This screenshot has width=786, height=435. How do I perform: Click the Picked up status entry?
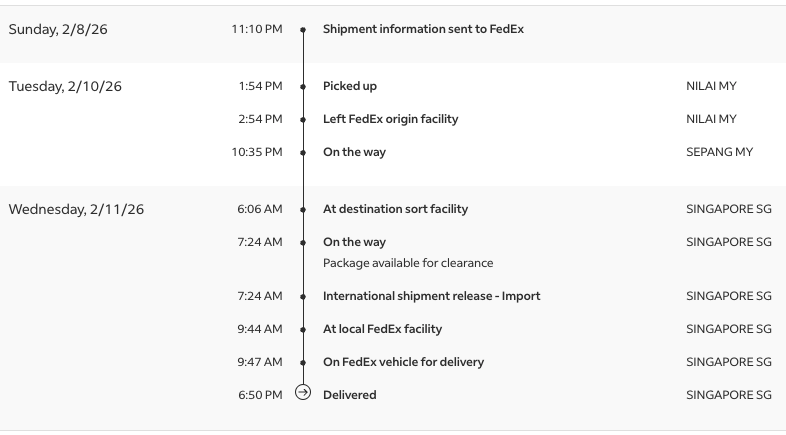click(349, 86)
